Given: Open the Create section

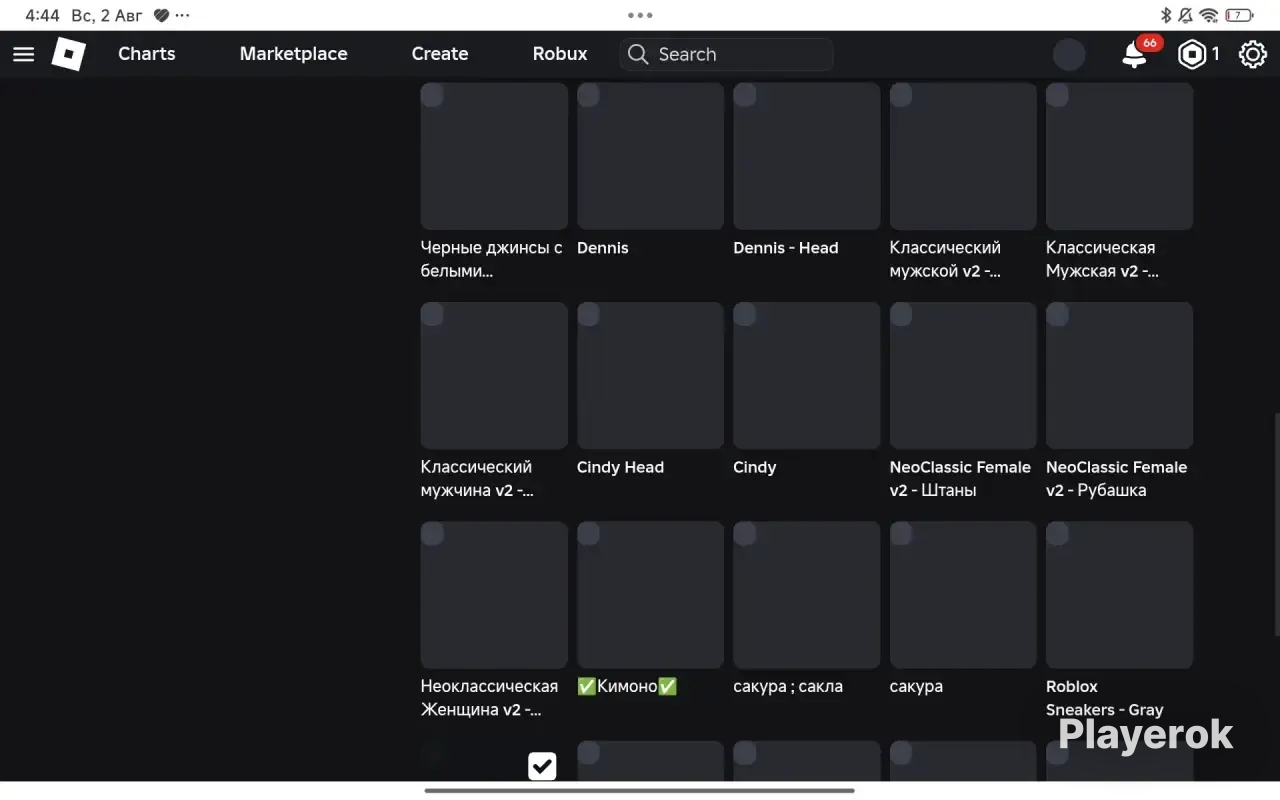Looking at the screenshot, I should tap(440, 54).
